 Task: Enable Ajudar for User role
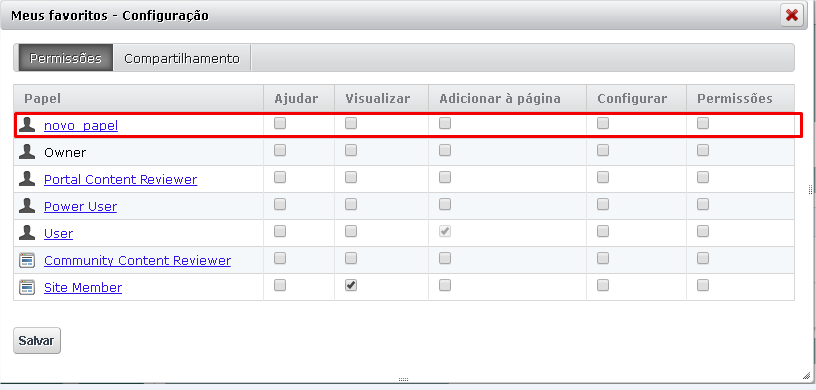[280, 231]
